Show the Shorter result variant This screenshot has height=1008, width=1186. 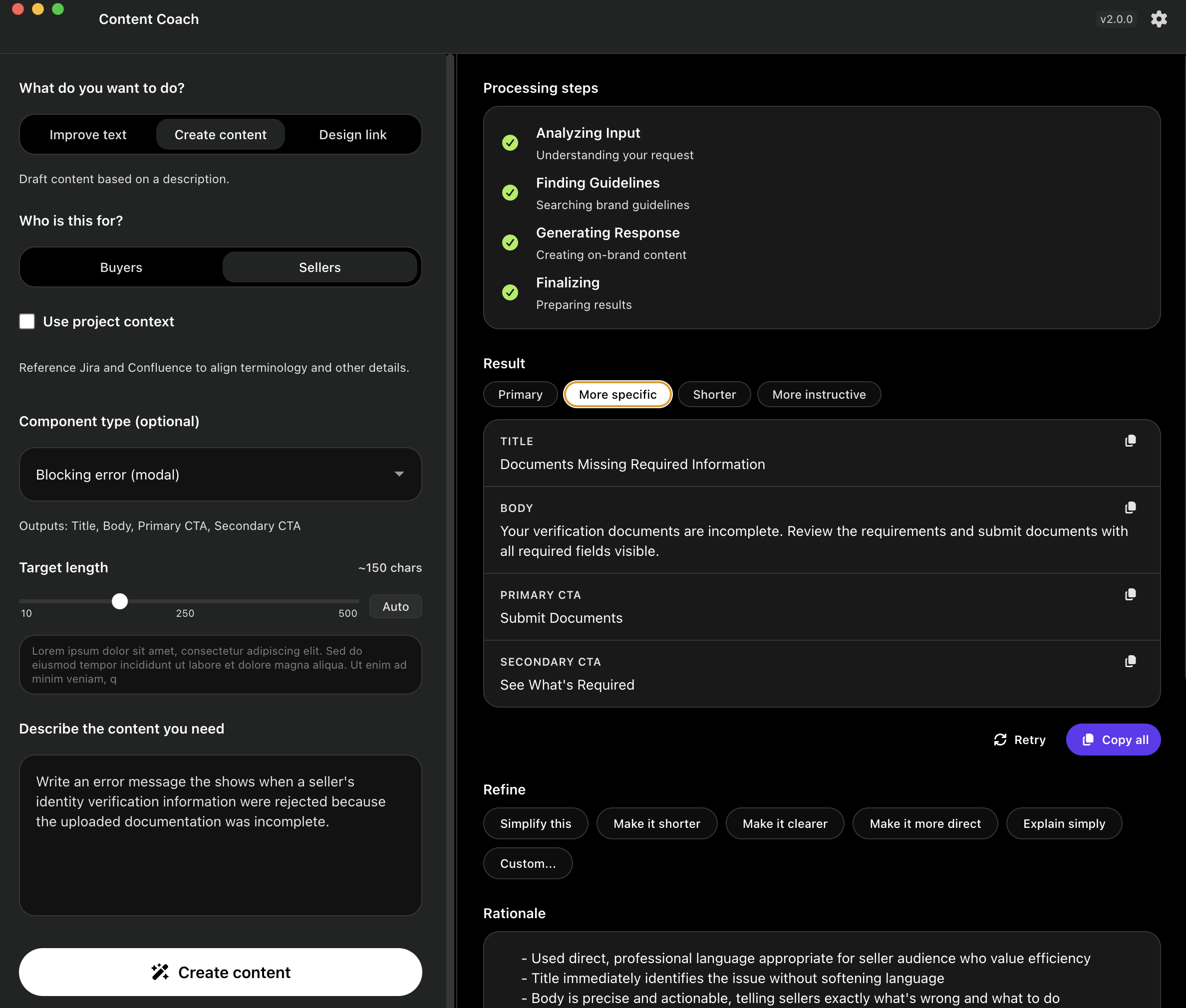(714, 394)
